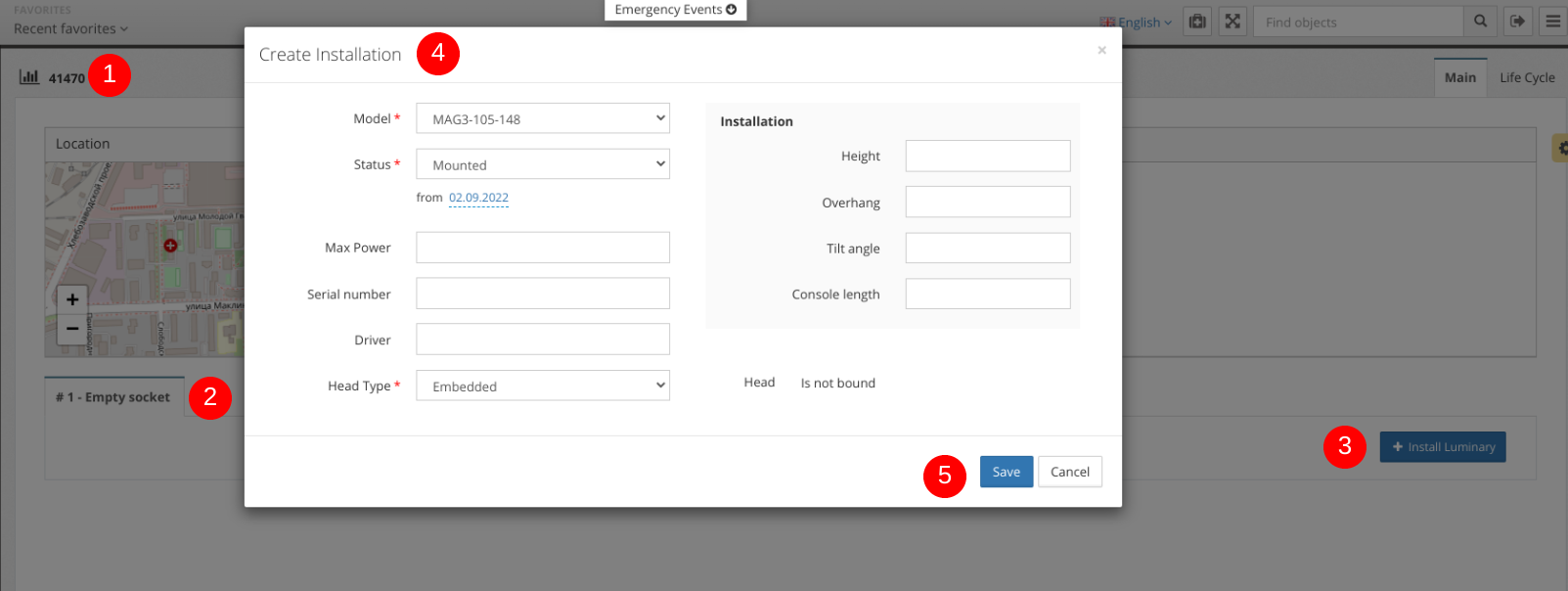Toggle fullscreen with the expand arrows icon
Image resolution: width=1568 pixels, height=591 pixels.
tap(1232, 22)
